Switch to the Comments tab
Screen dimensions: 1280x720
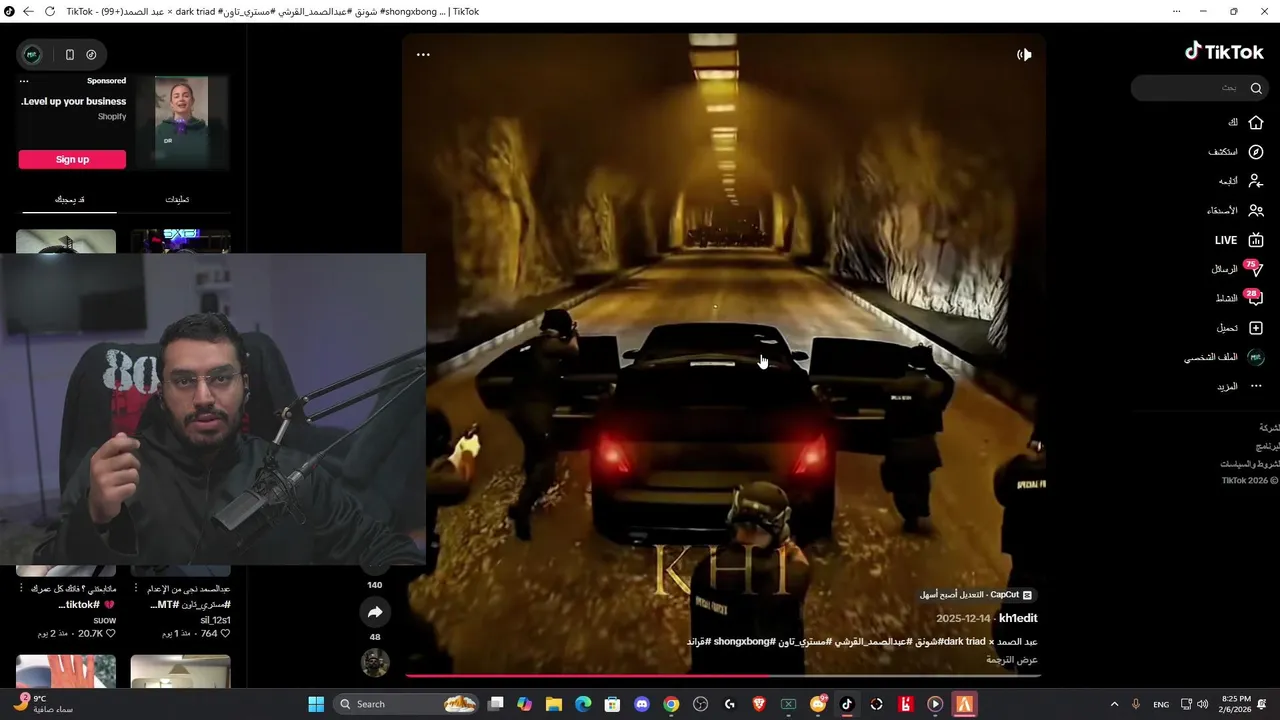177,199
